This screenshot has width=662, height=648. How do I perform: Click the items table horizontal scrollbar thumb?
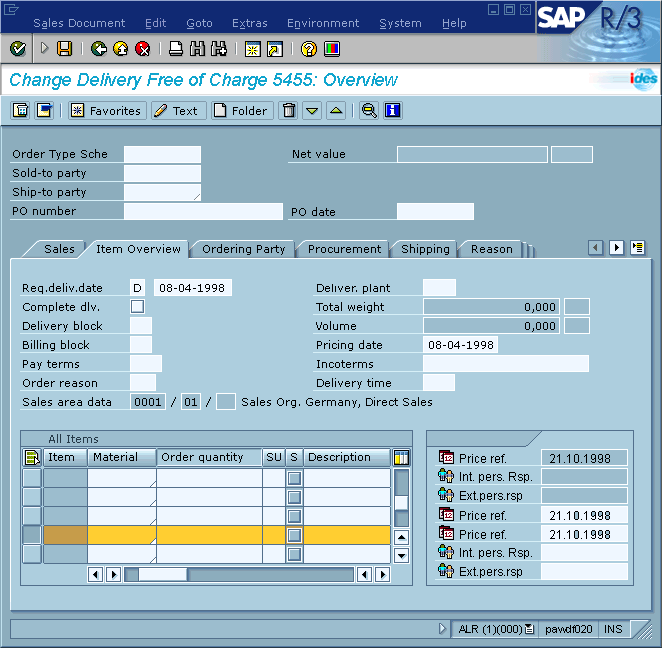[163, 574]
